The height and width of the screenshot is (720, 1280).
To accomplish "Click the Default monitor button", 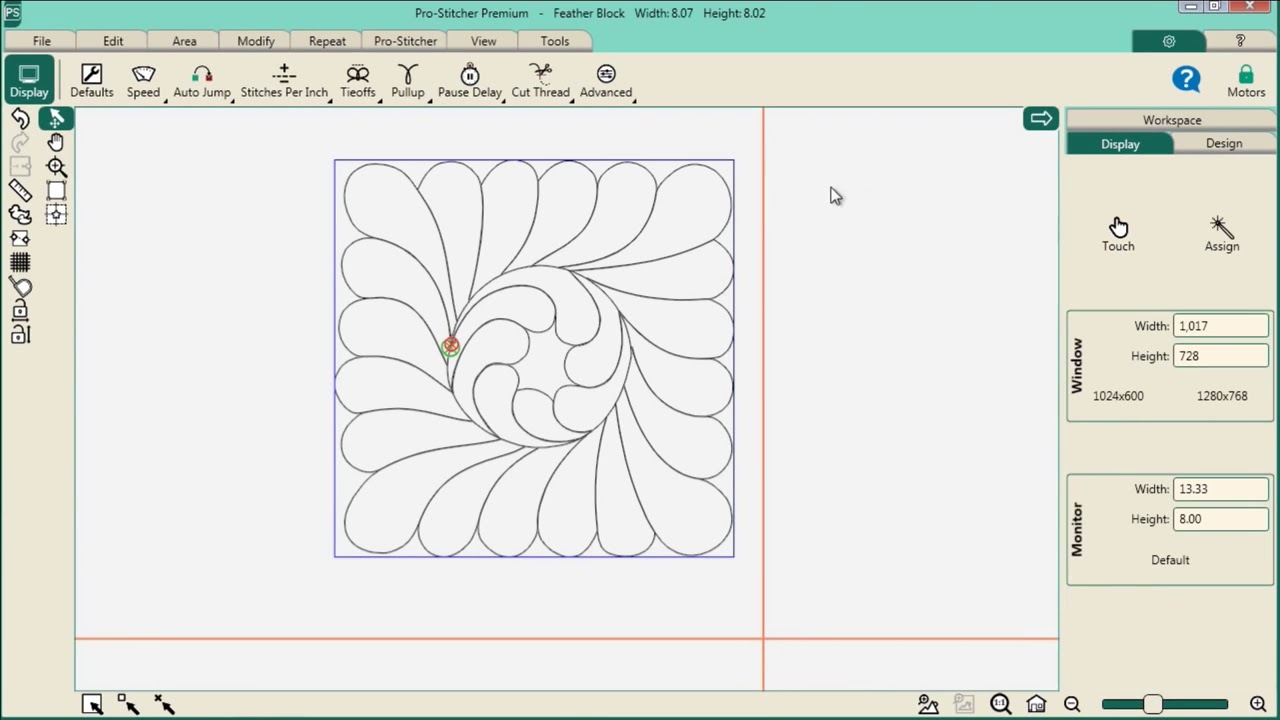I will click(x=1170, y=560).
